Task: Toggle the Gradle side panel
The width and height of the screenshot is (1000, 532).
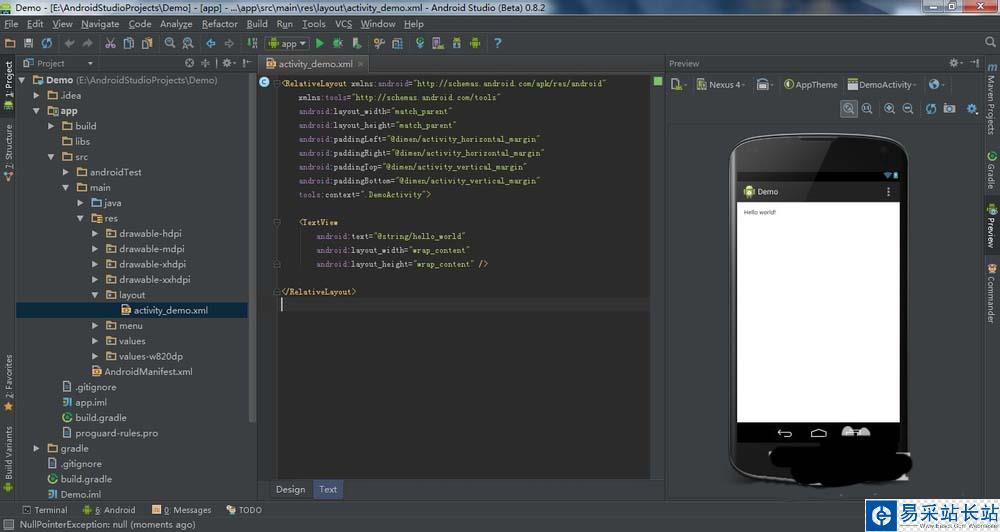Action: (x=992, y=170)
